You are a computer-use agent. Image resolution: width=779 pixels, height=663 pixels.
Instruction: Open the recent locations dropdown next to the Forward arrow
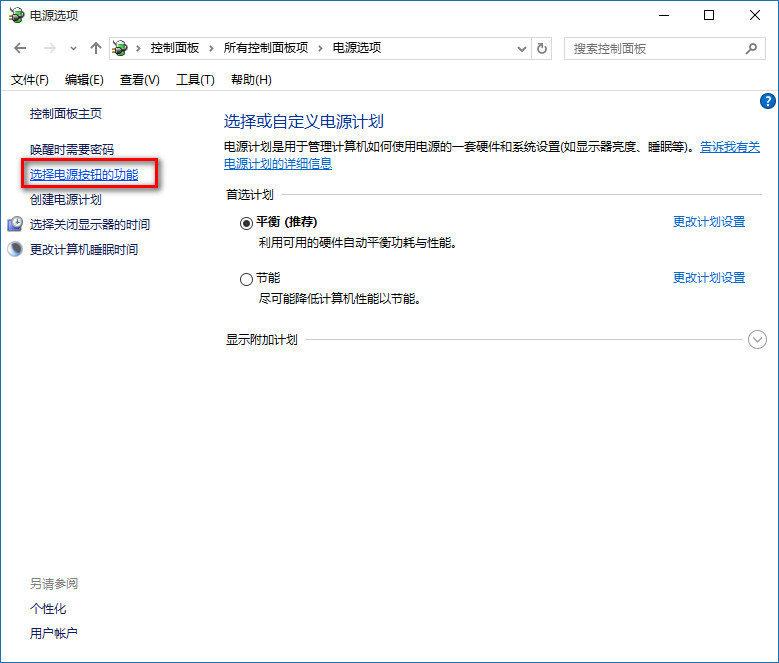tap(73, 48)
